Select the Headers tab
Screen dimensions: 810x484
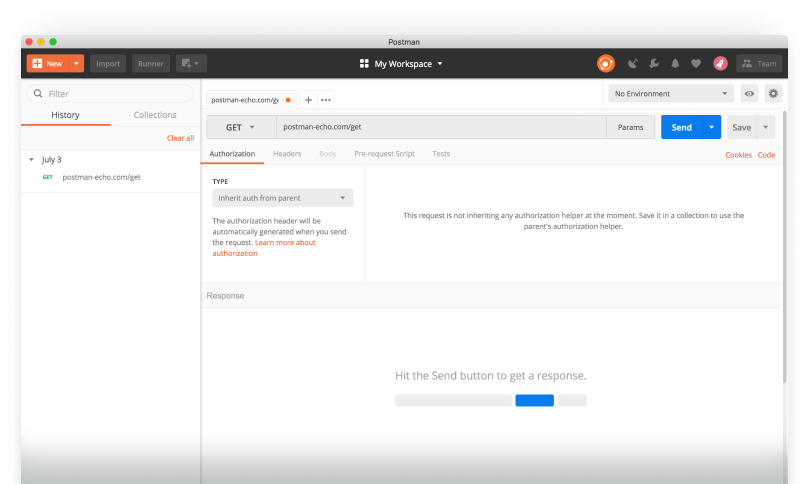[x=287, y=154]
